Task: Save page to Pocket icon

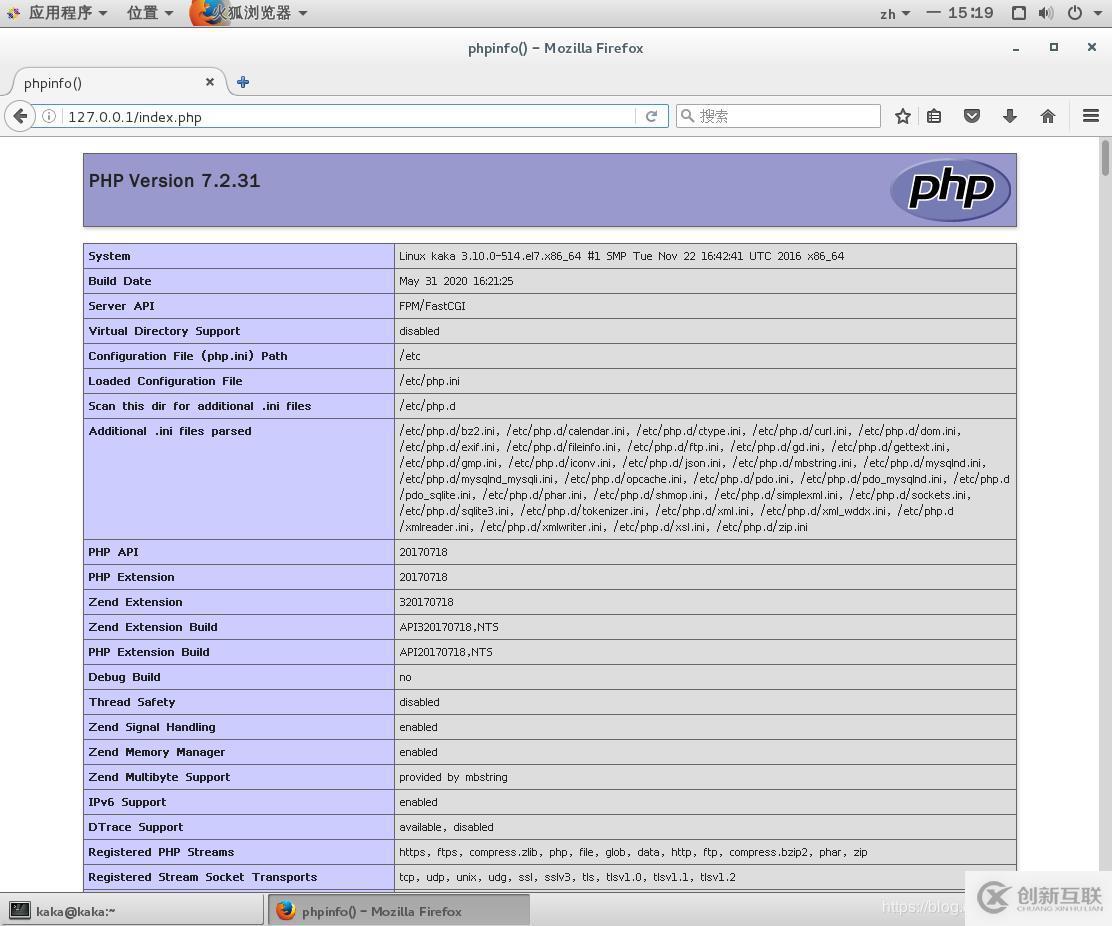Action: pos(972,116)
